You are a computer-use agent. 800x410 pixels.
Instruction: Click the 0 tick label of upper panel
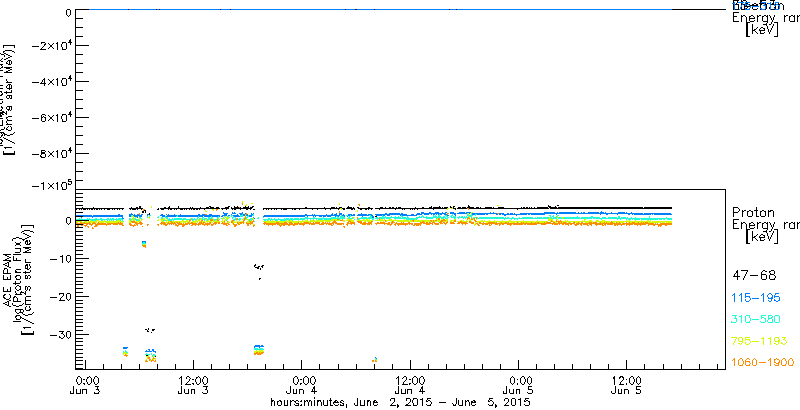click(67, 11)
